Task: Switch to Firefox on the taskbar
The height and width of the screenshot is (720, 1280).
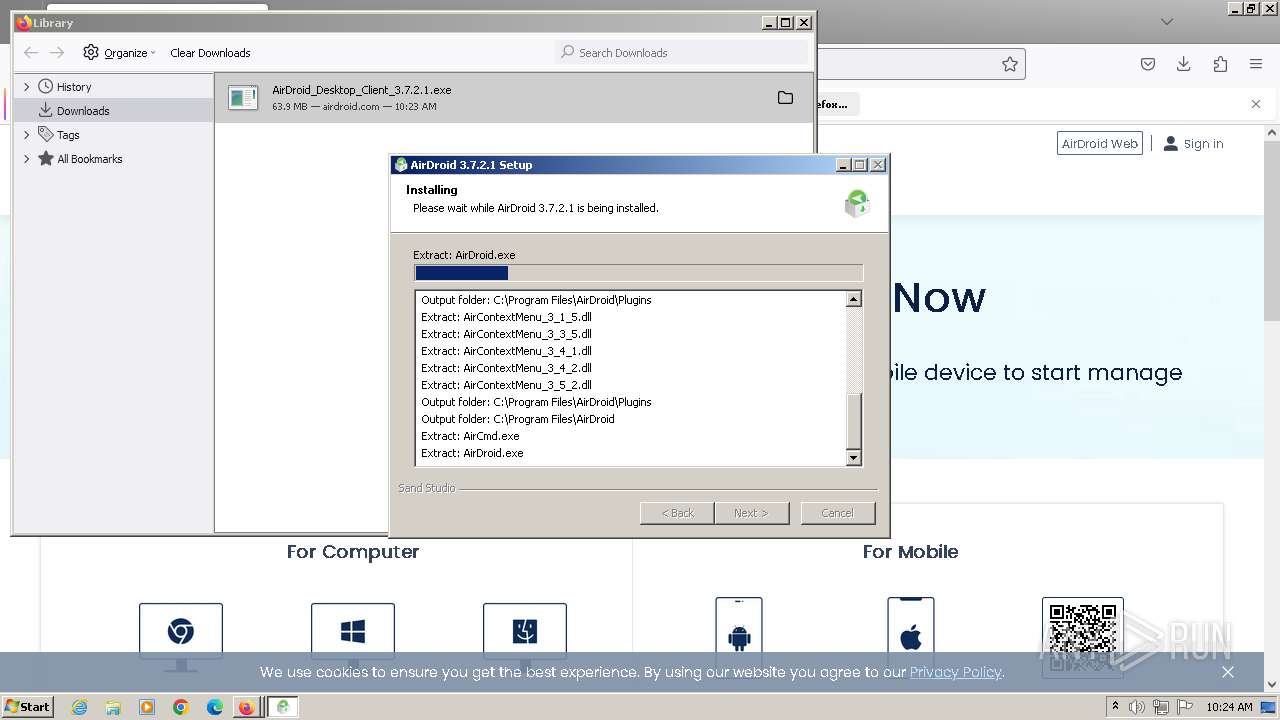Action: (246, 707)
